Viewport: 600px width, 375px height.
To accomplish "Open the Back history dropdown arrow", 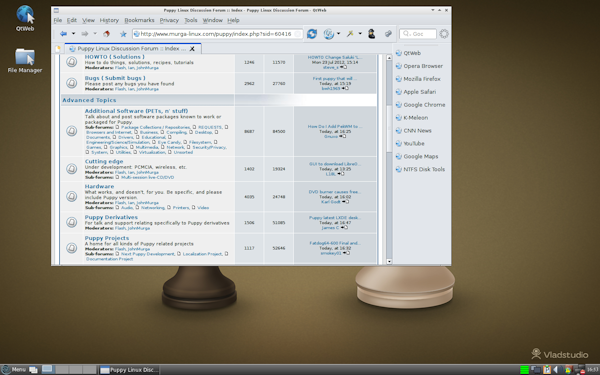I will pyautogui.click(x=73, y=34).
